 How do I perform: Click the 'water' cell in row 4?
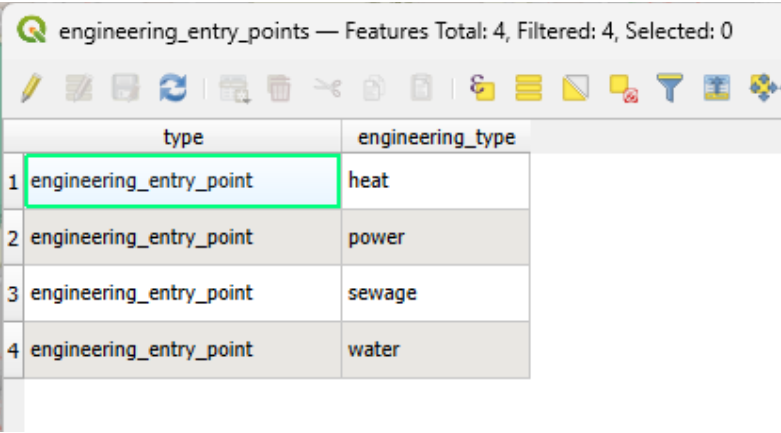point(435,350)
